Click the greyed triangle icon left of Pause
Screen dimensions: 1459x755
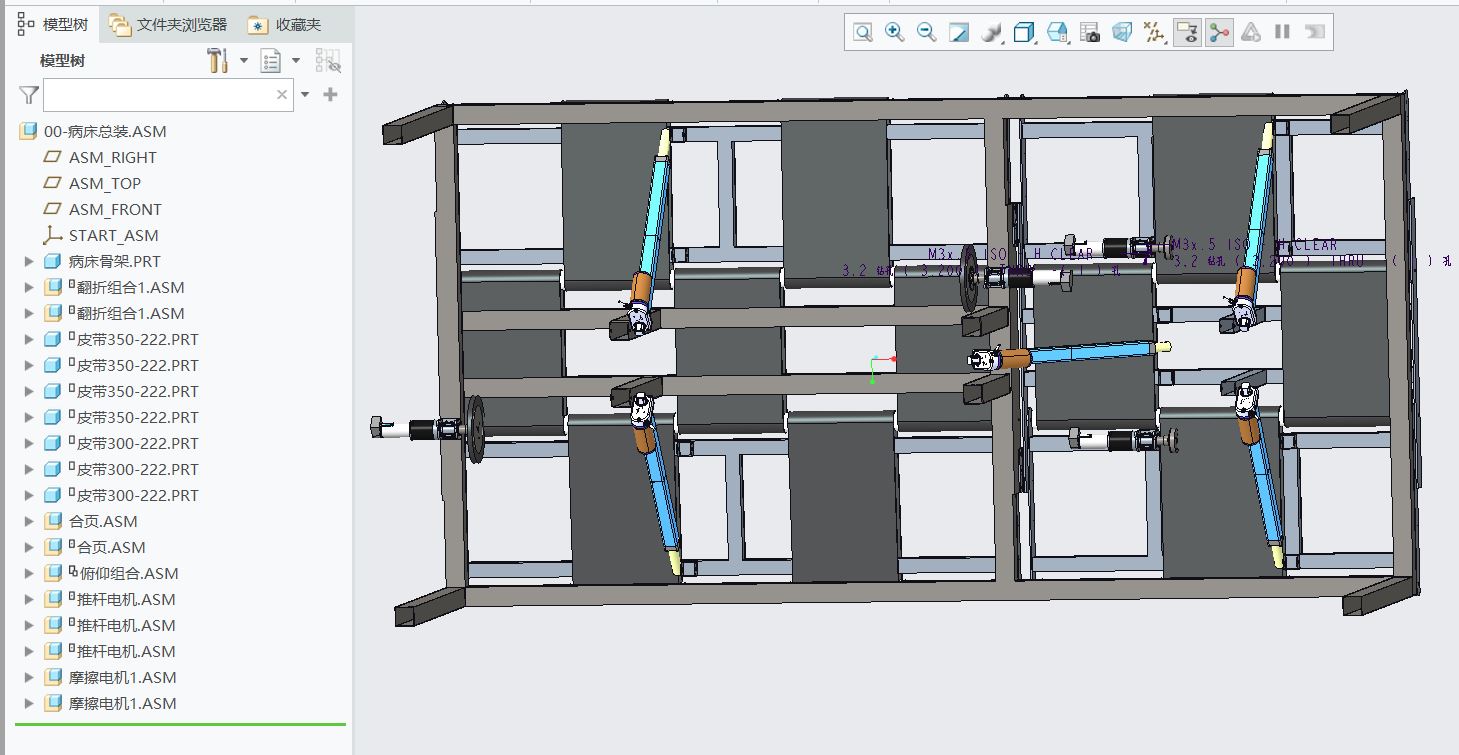(1251, 33)
